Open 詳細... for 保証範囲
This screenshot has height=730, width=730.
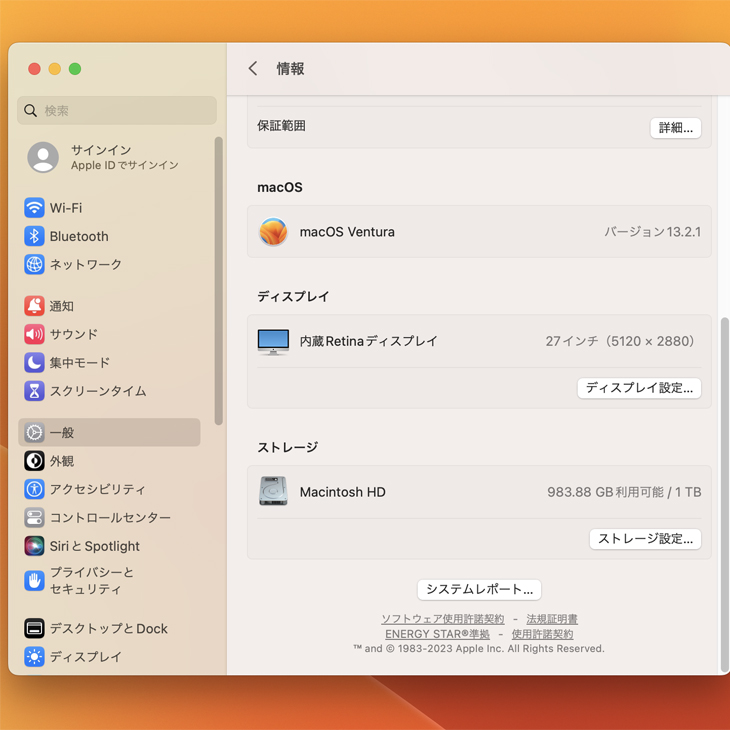tap(676, 128)
